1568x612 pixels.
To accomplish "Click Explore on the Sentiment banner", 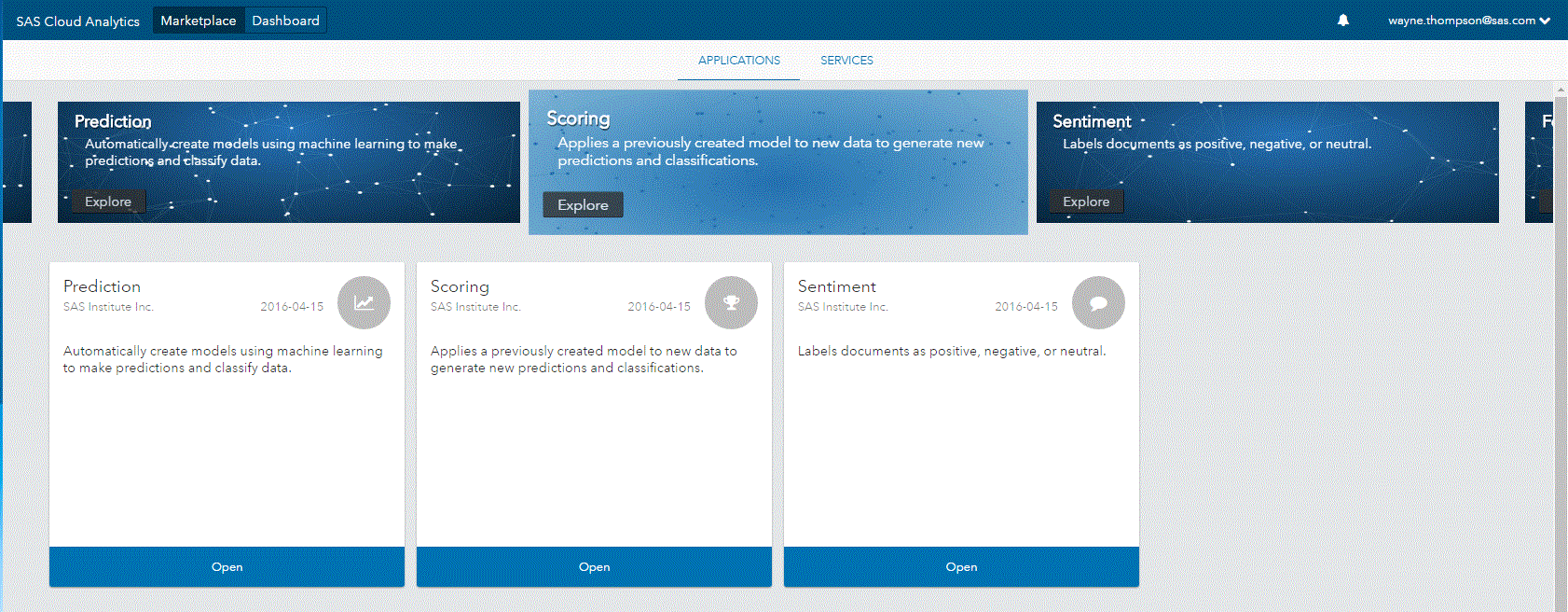I will [x=1086, y=202].
